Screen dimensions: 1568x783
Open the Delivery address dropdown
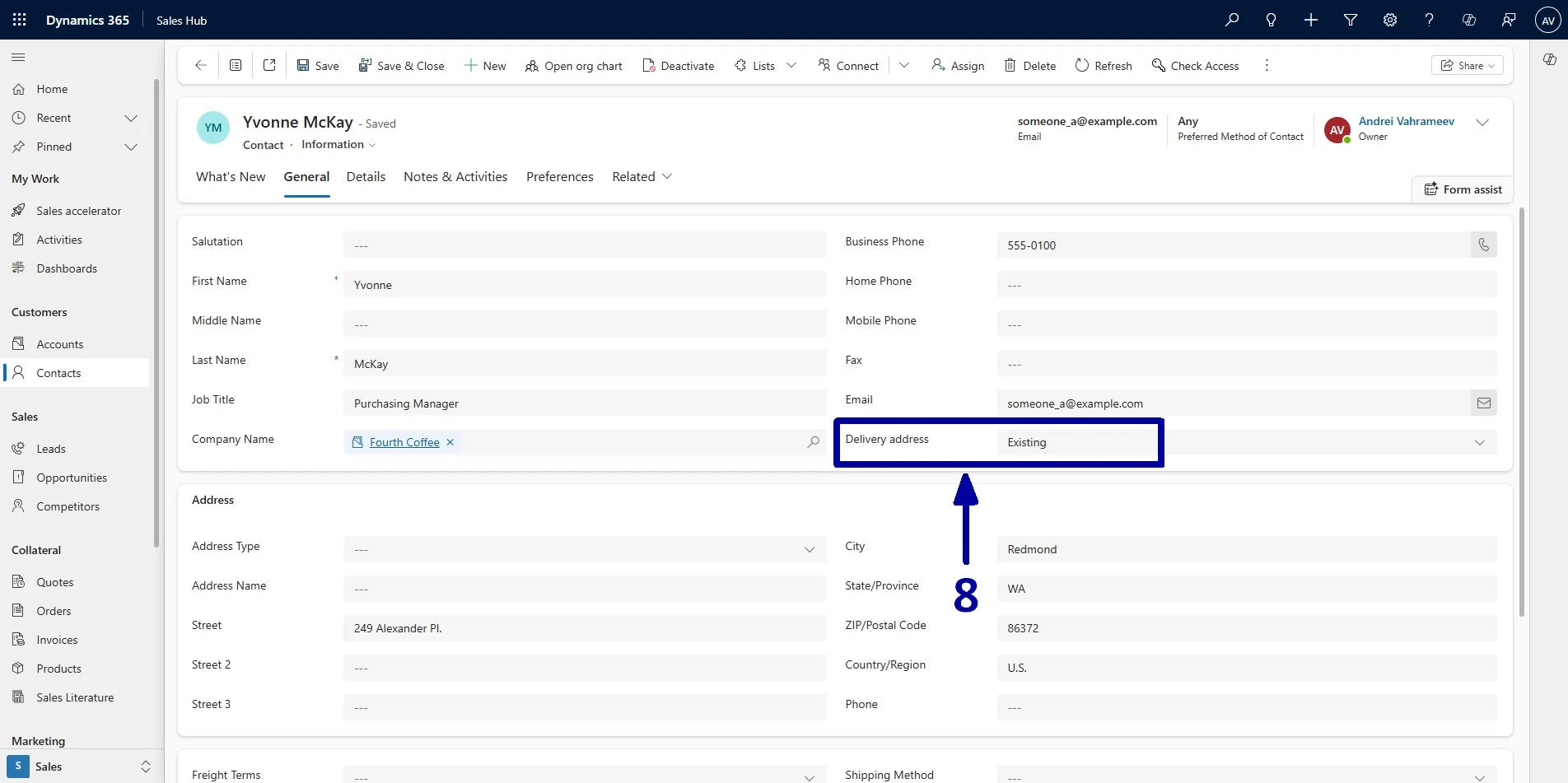pos(1479,442)
